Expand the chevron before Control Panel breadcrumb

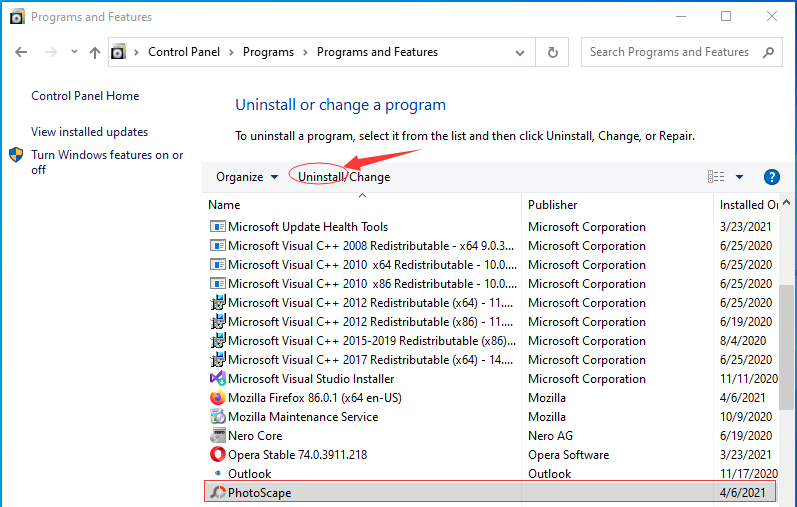pyautogui.click(x=136, y=52)
